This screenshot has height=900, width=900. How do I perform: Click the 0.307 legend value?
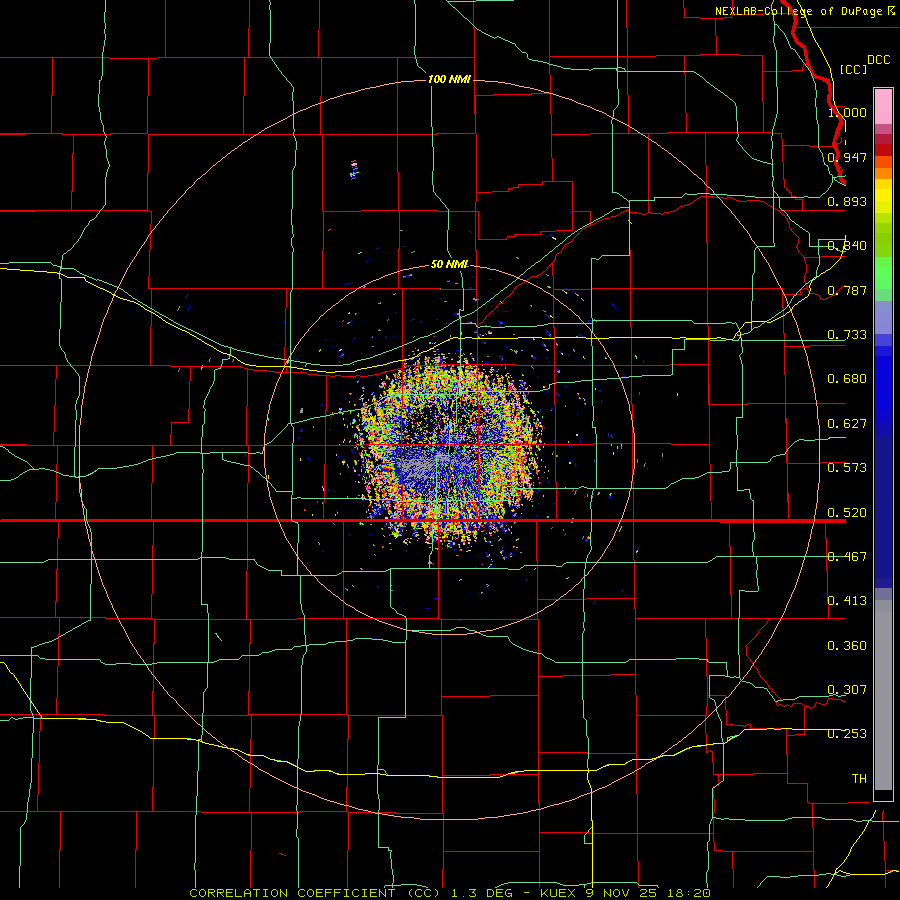click(847, 690)
